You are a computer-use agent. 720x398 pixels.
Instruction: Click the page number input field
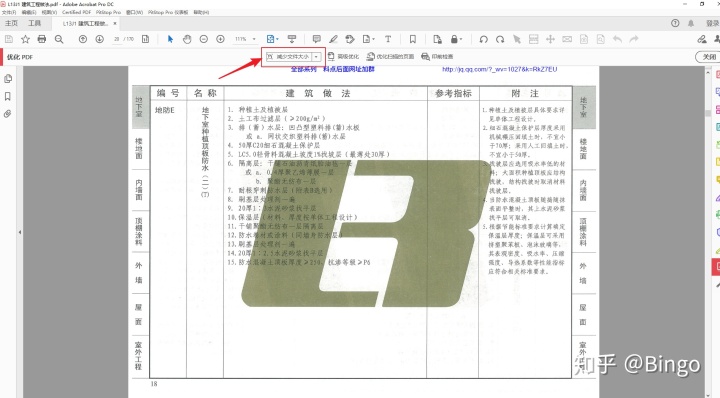(x=117, y=39)
